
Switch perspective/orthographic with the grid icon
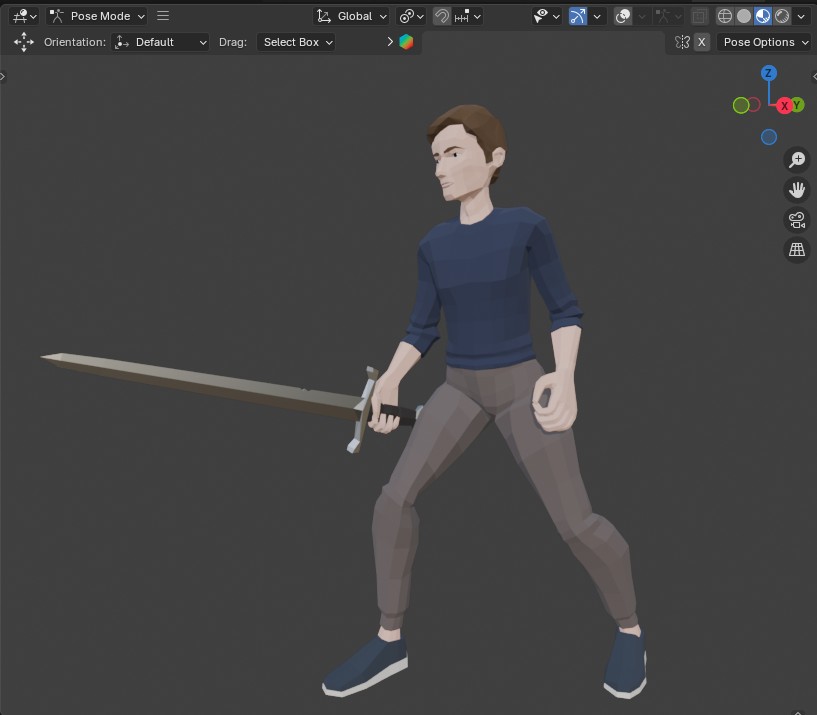pos(797,250)
